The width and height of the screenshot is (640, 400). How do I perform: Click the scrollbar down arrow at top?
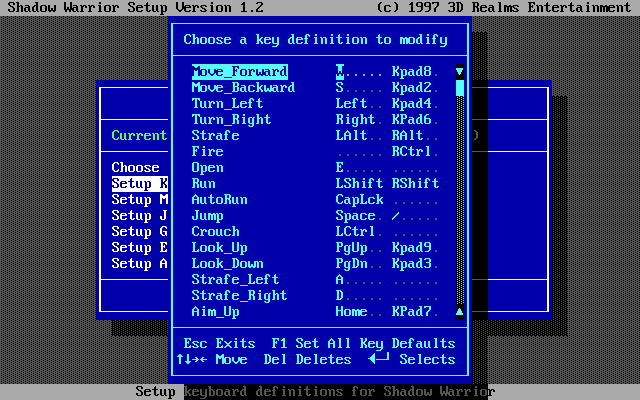coord(460,72)
